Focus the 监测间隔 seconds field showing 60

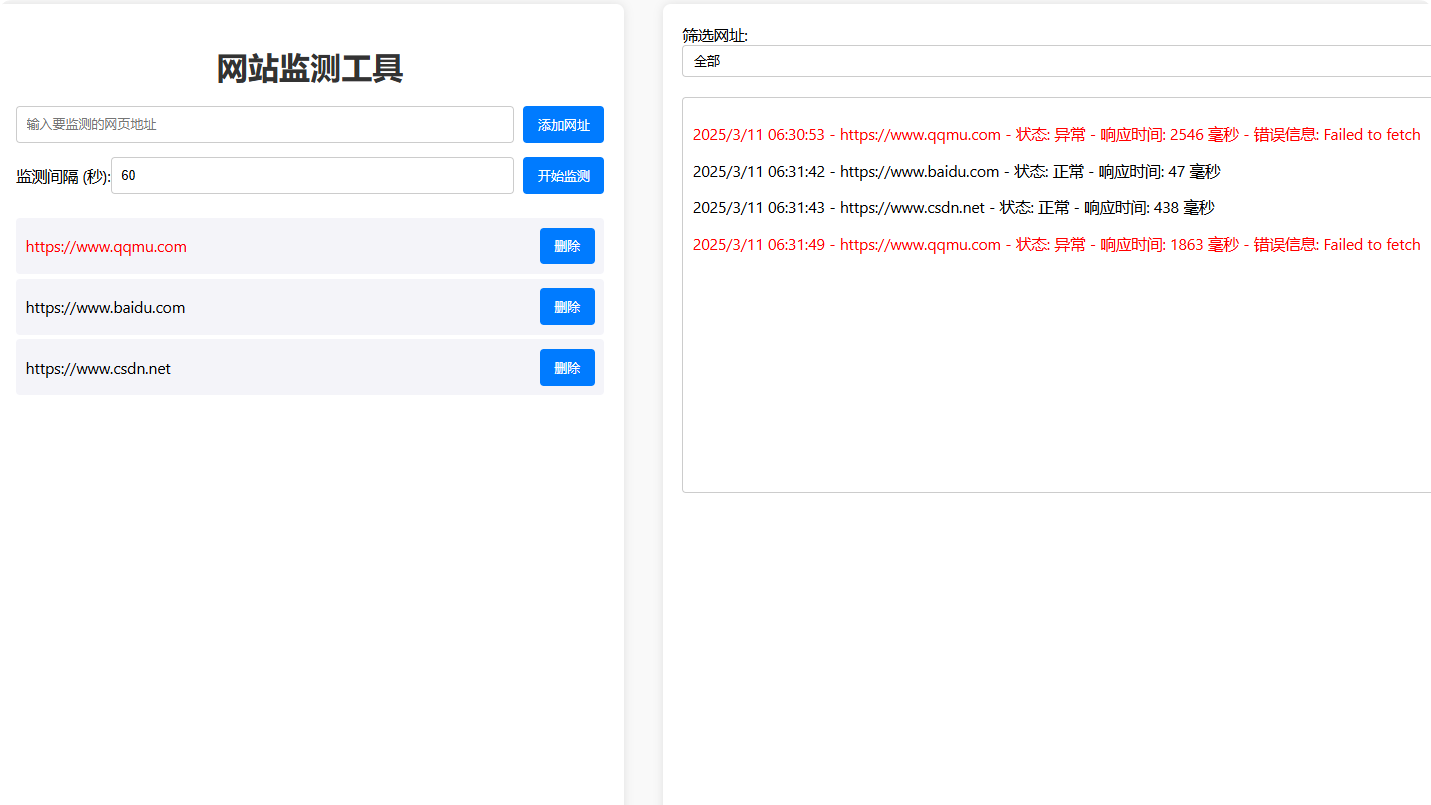click(x=312, y=176)
